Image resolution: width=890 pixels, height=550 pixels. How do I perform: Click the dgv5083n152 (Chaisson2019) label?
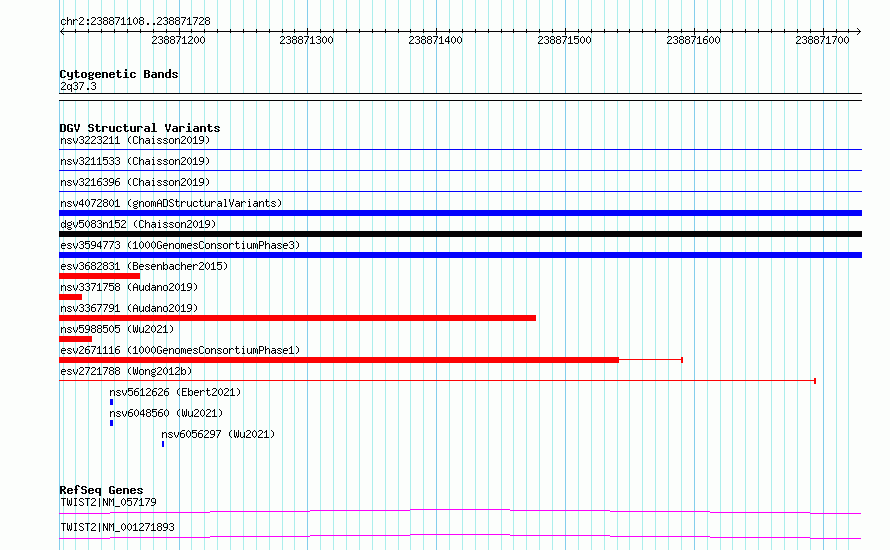click(138, 224)
